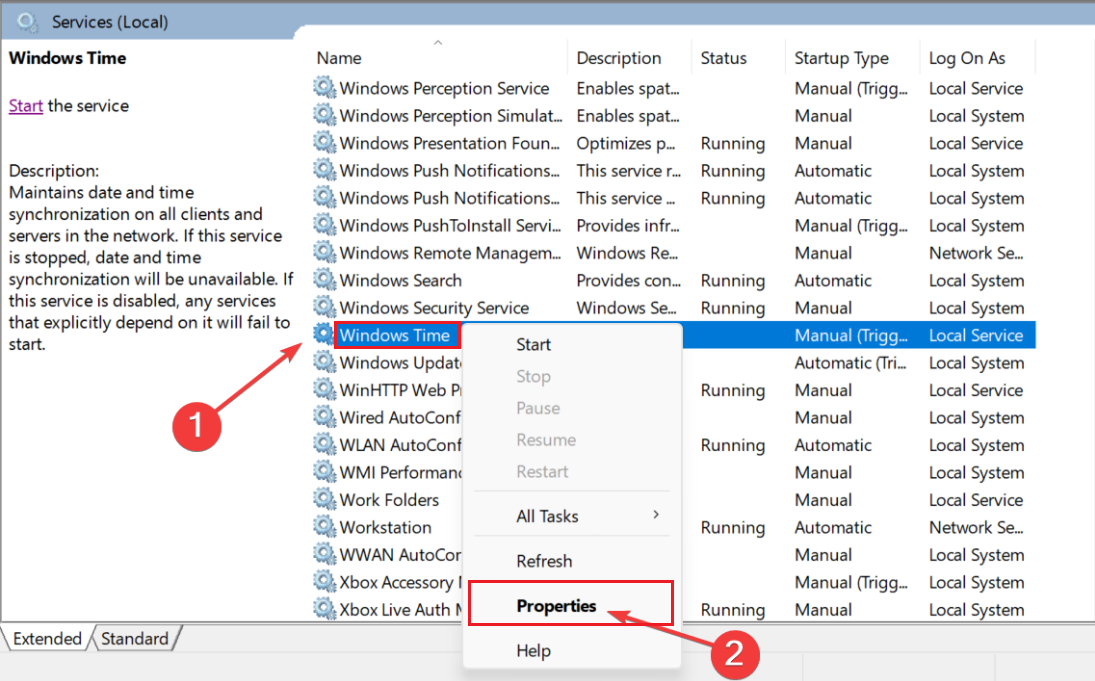Sort services by the Name column header
Image resolution: width=1095 pixels, height=681 pixels.
pos(339,58)
